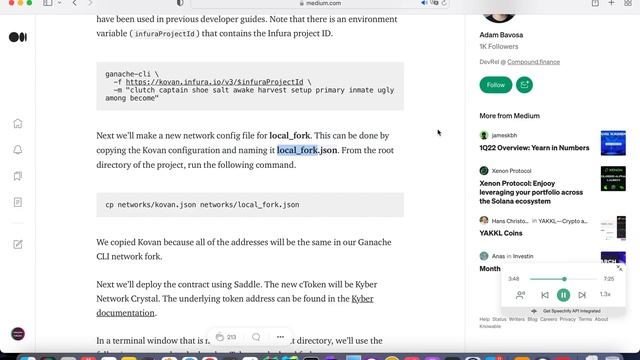Click the highlighted local_fork.json text
The height and width of the screenshot is (360, 640).
pyautogui.click(x=307, y=150)
